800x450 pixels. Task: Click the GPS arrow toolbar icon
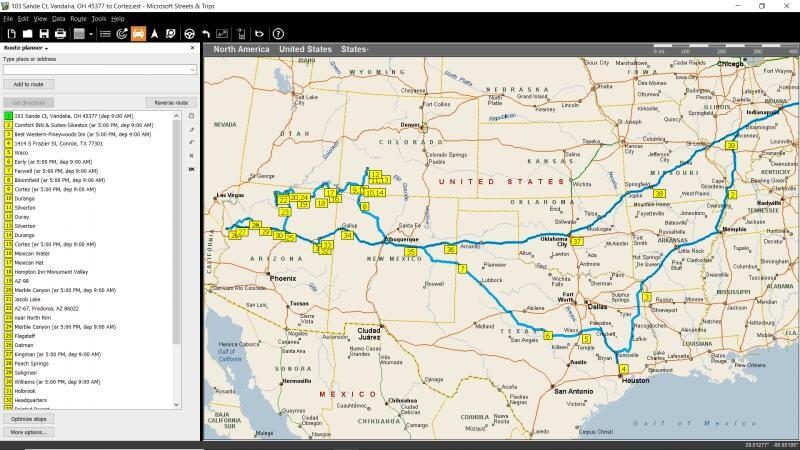click(x=155, y=34)
